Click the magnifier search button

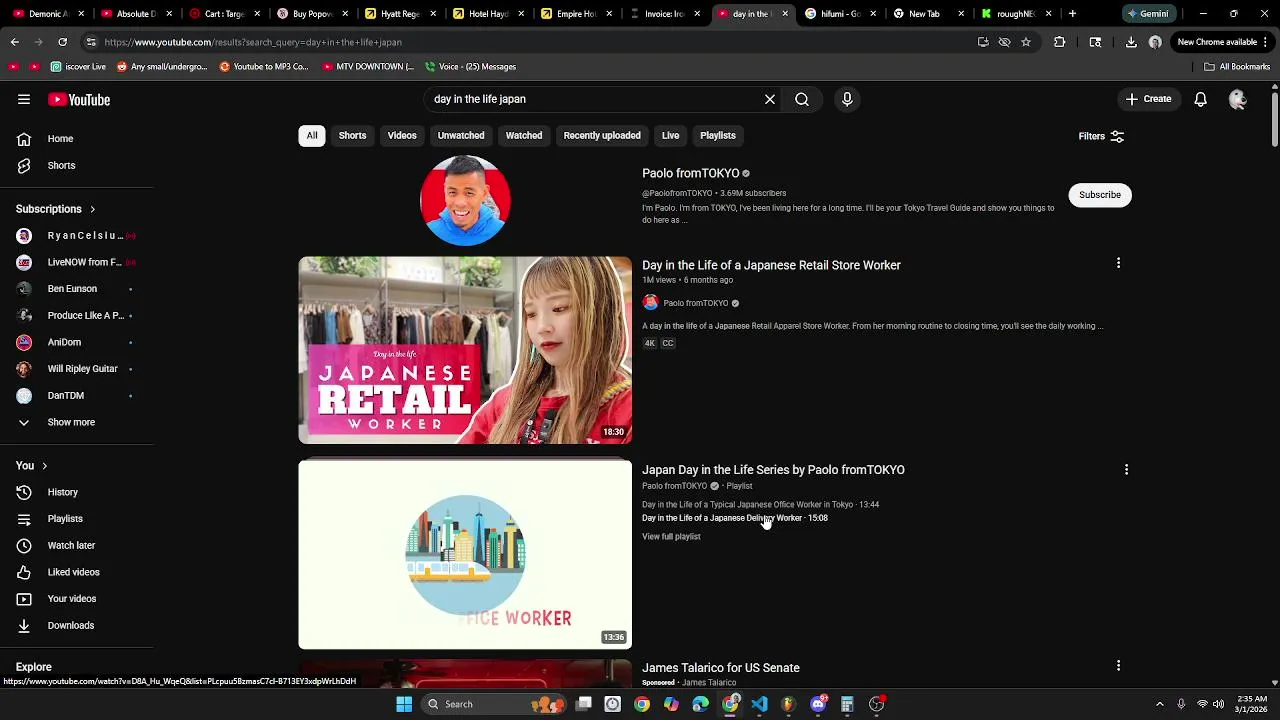802,99
